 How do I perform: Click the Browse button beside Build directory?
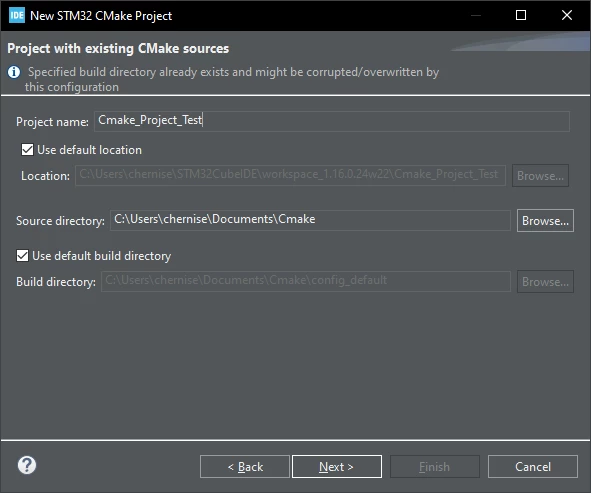[x=545, y=281]
